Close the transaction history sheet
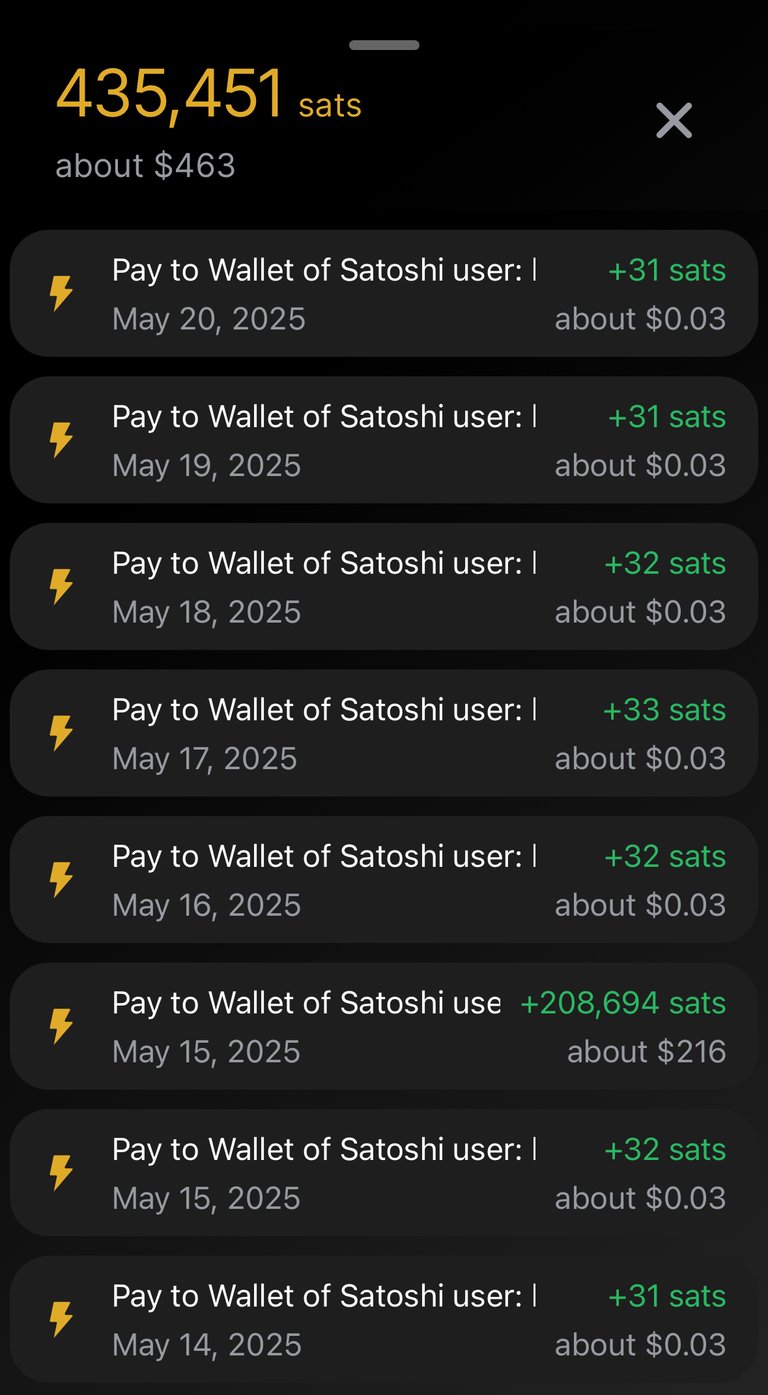This screenshot has height=1395, width=768. click(674, 121)
